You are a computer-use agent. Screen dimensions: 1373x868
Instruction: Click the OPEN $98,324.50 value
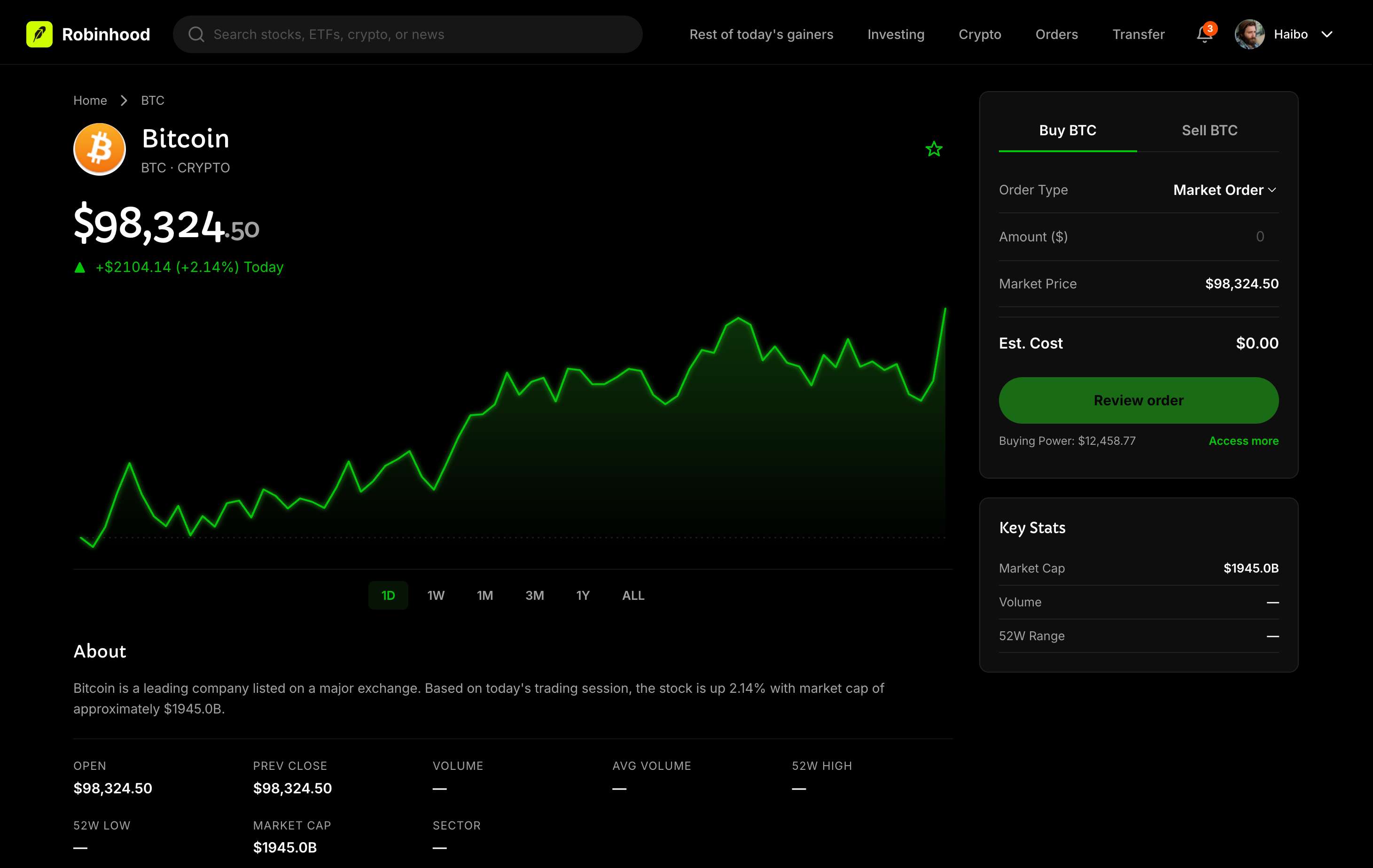(x=113, y=788)
